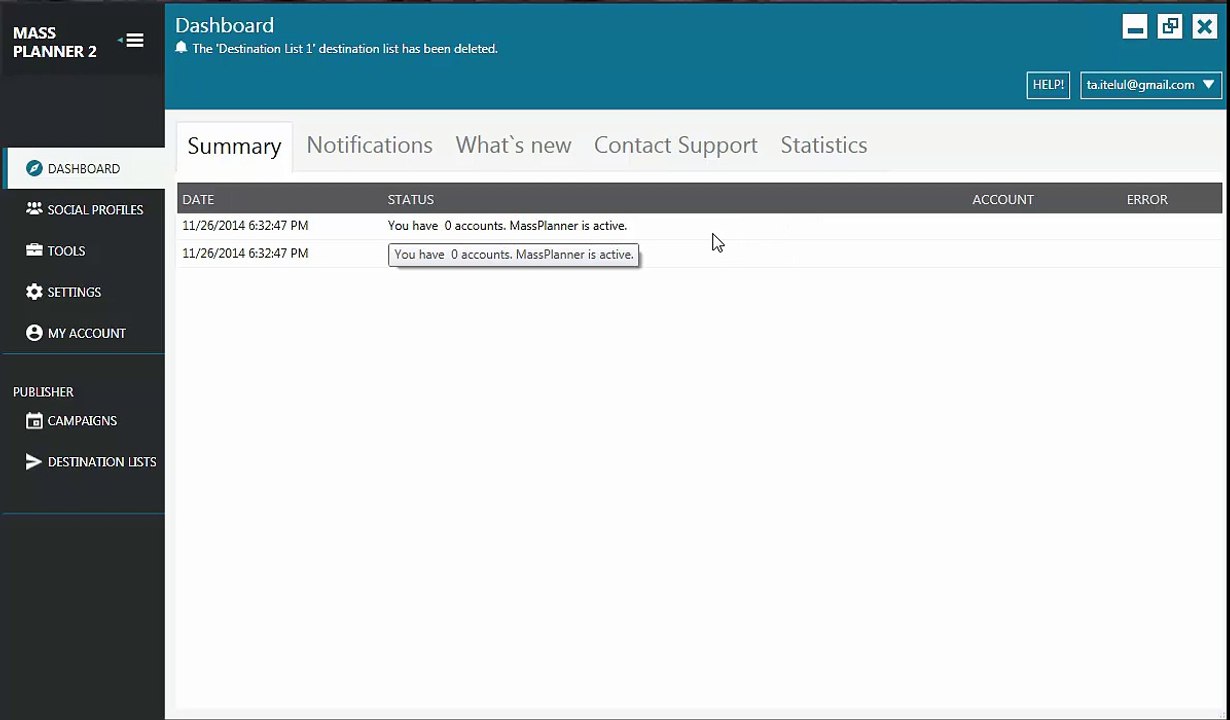This screenshot has width=1230, height=720.
Task: Sort by ACCOUNT column header
Action: point(1003,199)
